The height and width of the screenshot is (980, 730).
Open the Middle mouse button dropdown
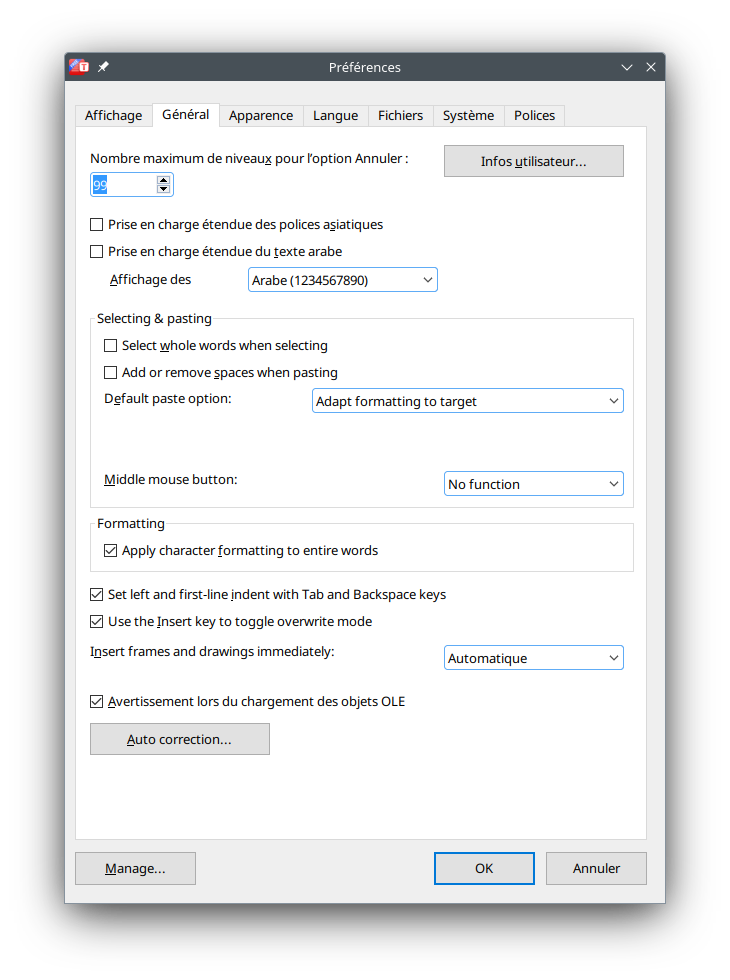click(533, 485)
